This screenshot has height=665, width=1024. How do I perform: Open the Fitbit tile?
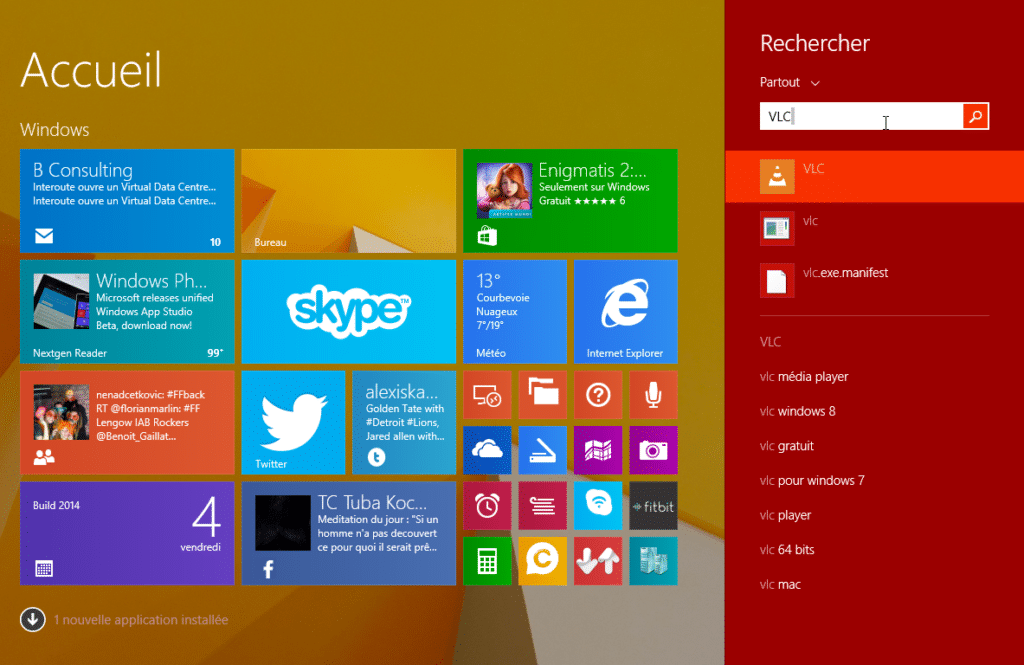pos(654,506)
